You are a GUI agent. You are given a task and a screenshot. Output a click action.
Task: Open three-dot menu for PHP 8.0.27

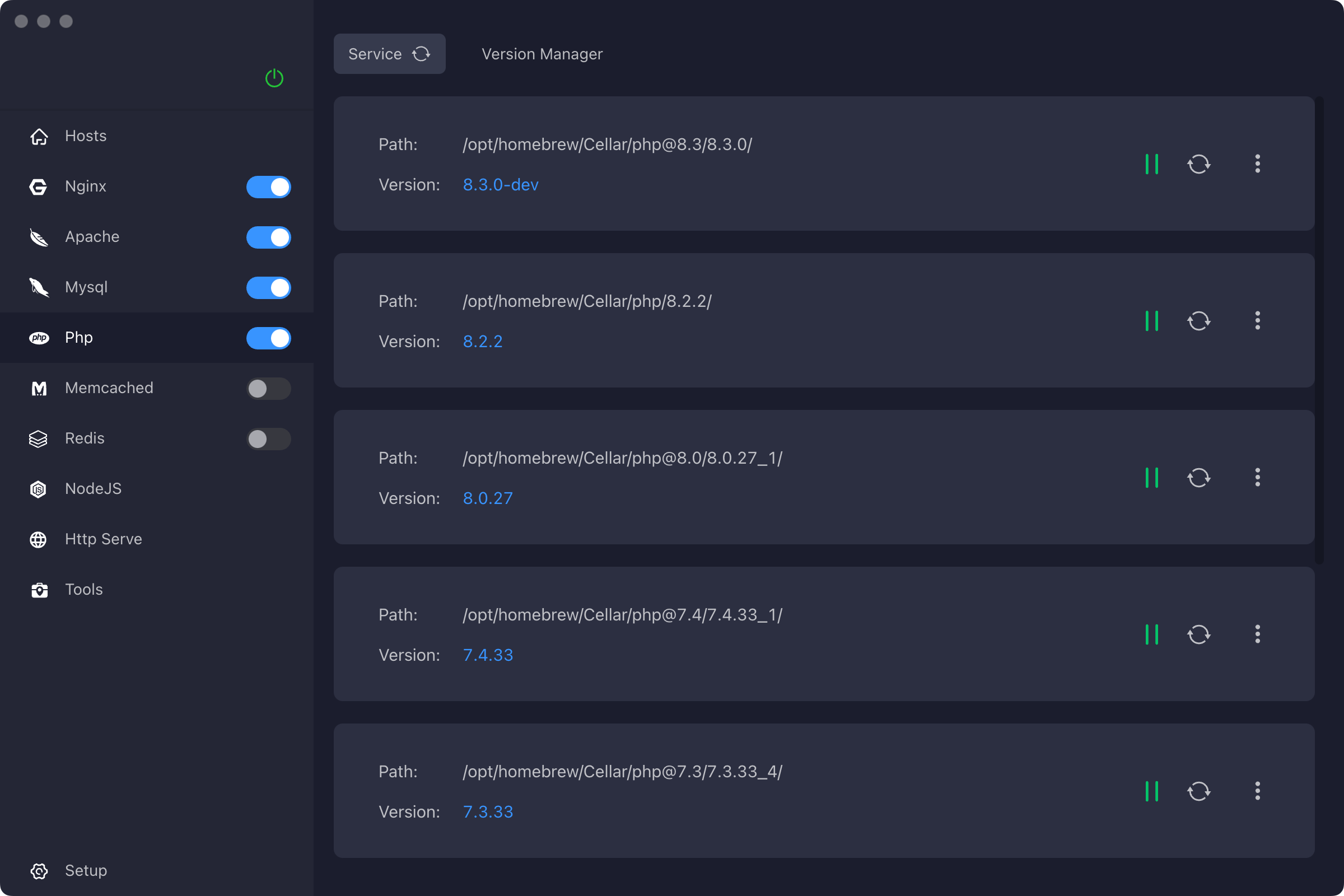coord(1257,478)
